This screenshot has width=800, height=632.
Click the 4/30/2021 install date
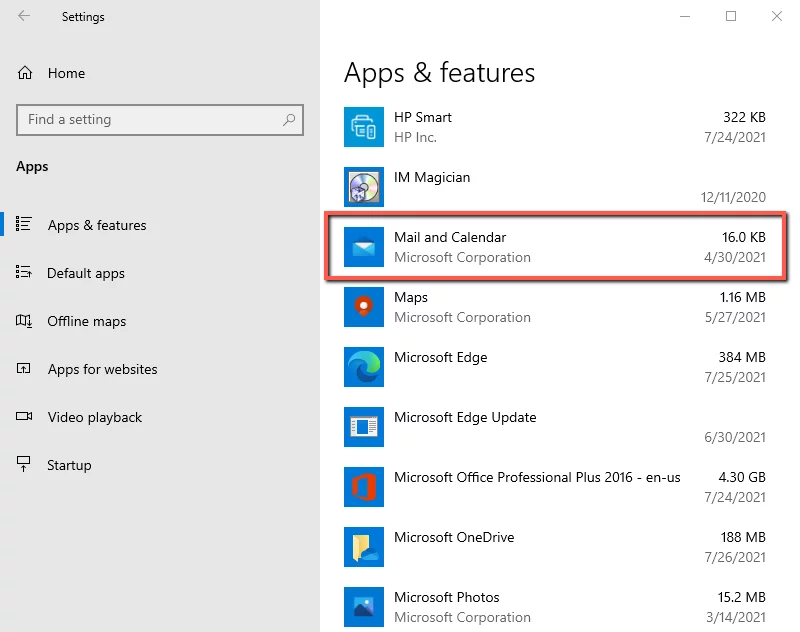click(x=735, y=258)
